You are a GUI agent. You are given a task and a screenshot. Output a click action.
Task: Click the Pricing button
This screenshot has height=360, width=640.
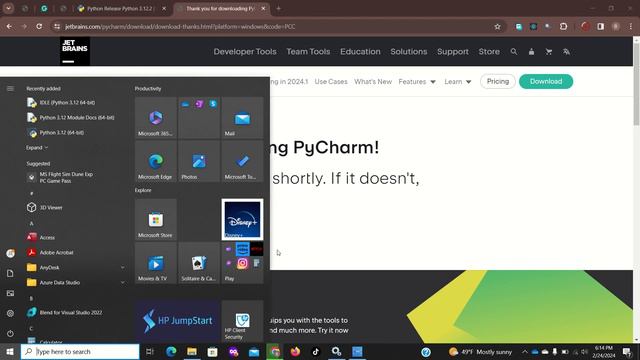(498, 81)
